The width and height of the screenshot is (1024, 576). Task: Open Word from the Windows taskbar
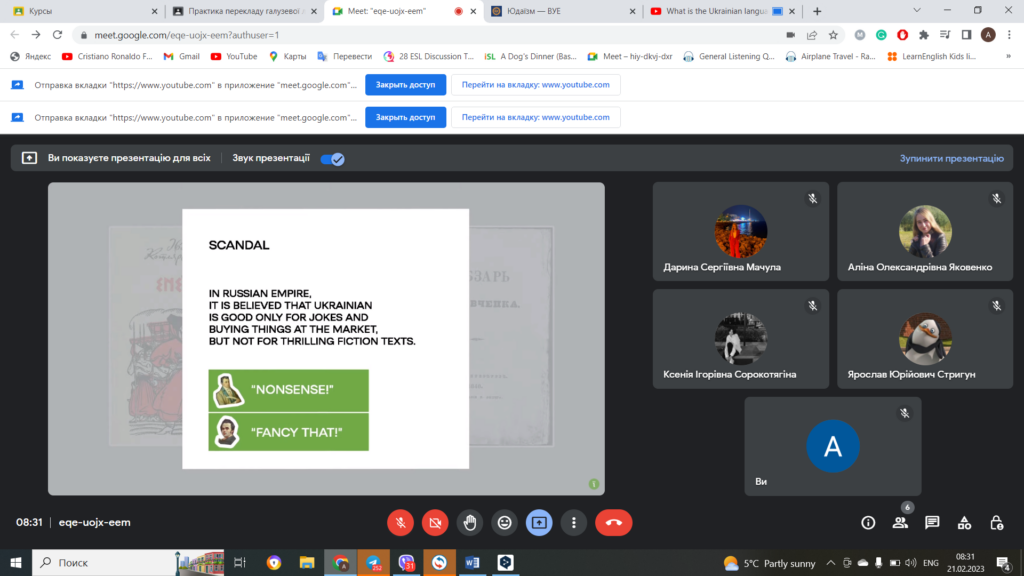(471, 563)
